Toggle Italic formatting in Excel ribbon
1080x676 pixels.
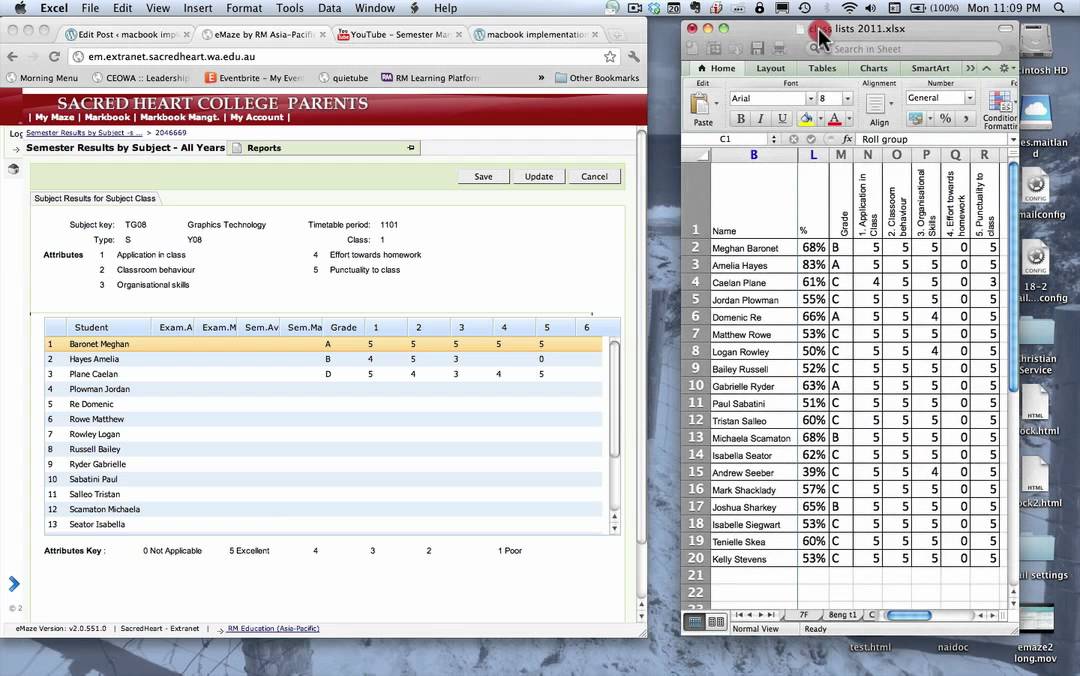pos(760,119)
